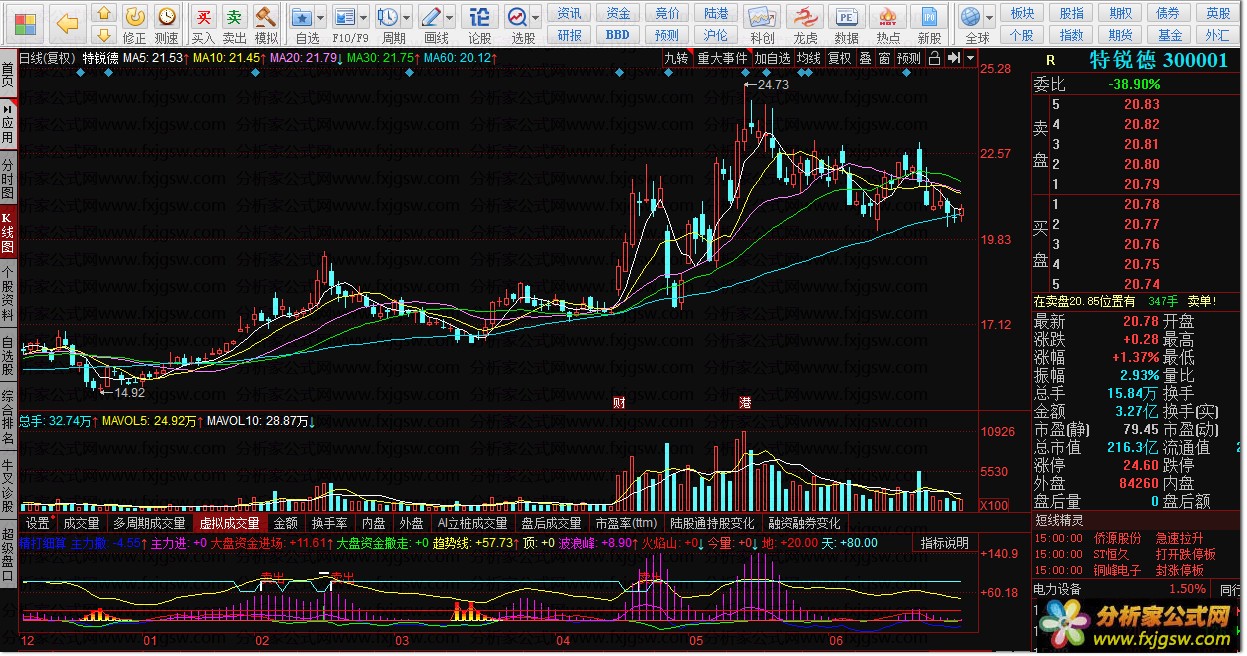
Task: Expand the 全球 globe dropdown arrow
Action: click(x=990, y=18)
